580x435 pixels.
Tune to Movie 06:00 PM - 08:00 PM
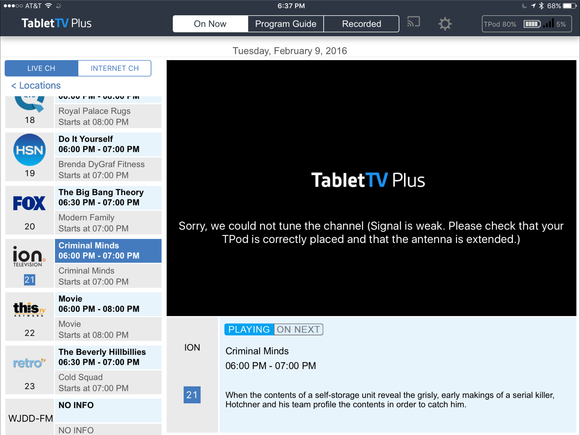pos(108,304)
